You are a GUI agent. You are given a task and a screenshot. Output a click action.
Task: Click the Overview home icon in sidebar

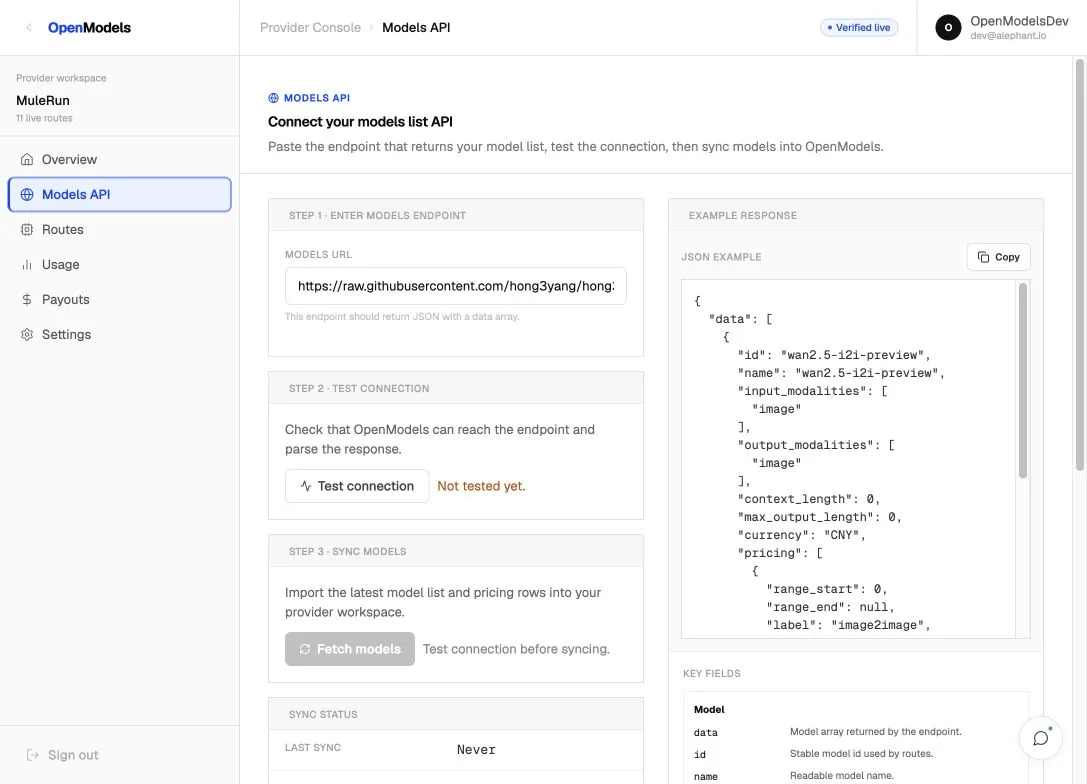(x=27, y=159)
